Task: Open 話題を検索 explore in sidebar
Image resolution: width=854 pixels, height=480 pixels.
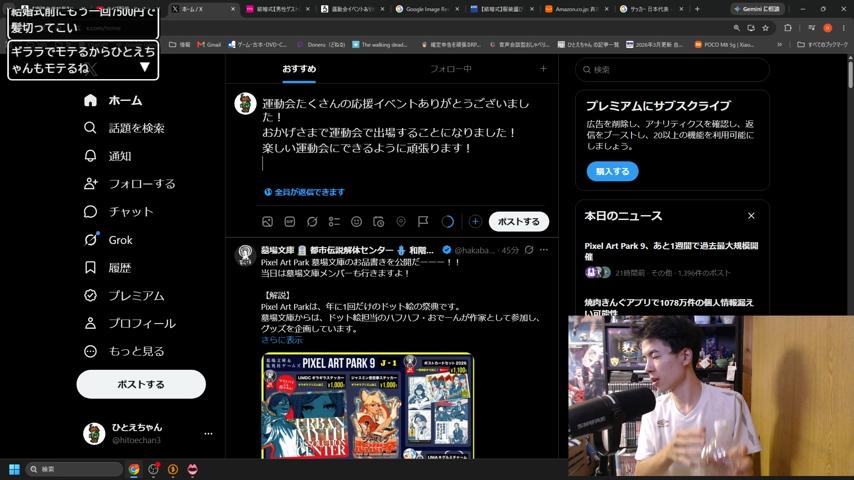Action: [124, 128]
